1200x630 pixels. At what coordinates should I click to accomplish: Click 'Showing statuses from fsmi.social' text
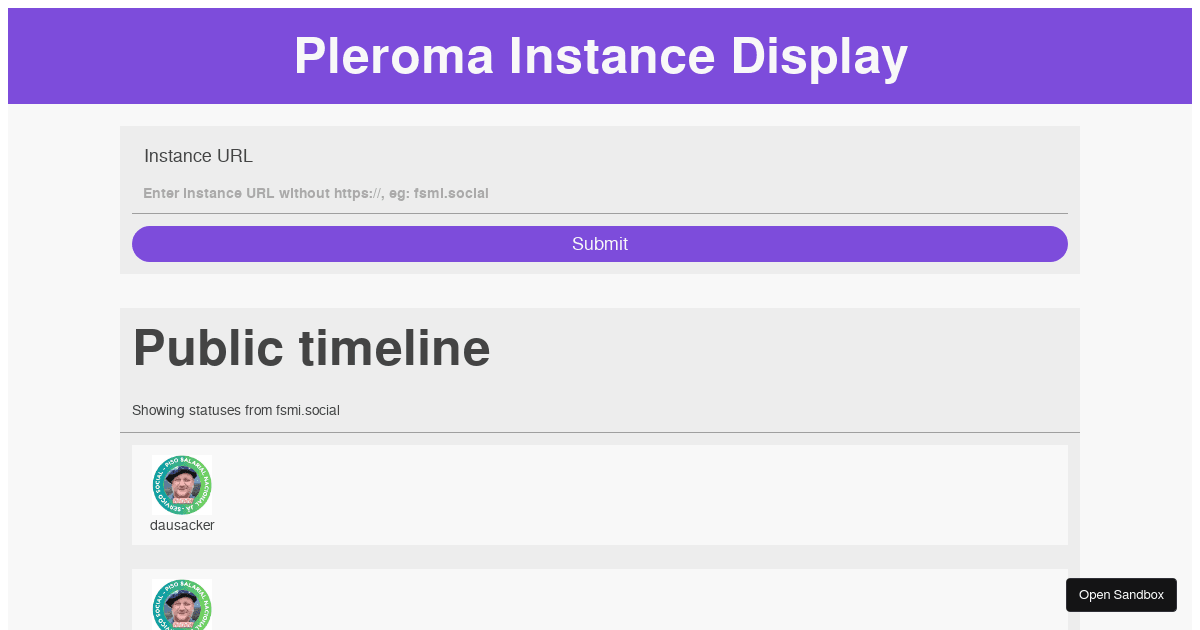(236, 410)
